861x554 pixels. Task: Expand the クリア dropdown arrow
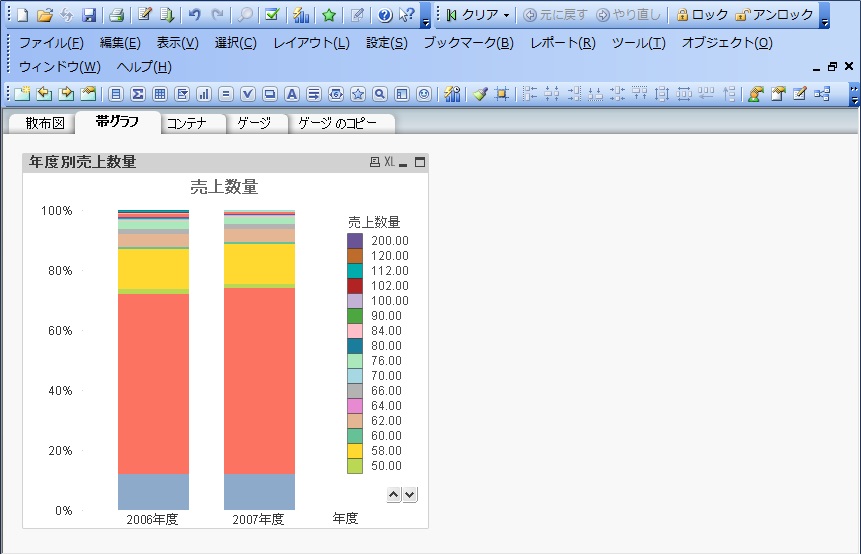click(x=506, y=15)
